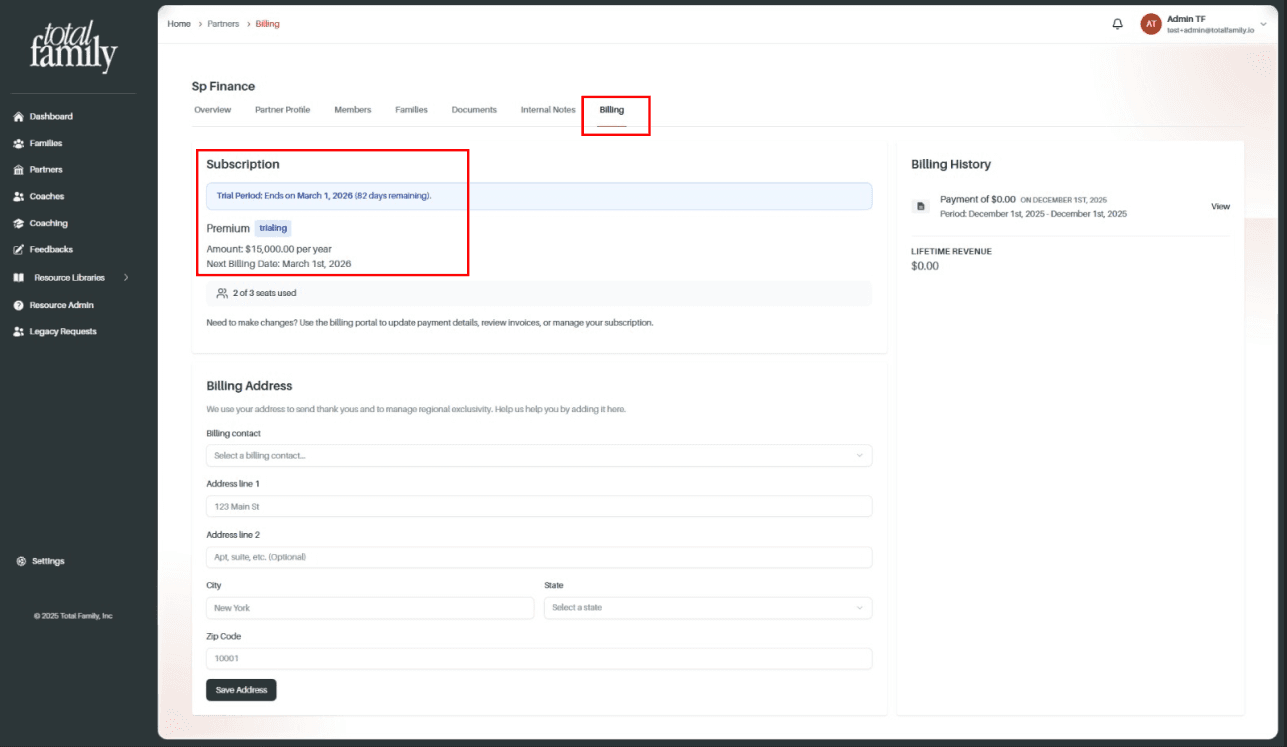The image size is (1287, 747).
Task: Open the Admin TF account dropdown arrow
Action: pos(1263,24)
